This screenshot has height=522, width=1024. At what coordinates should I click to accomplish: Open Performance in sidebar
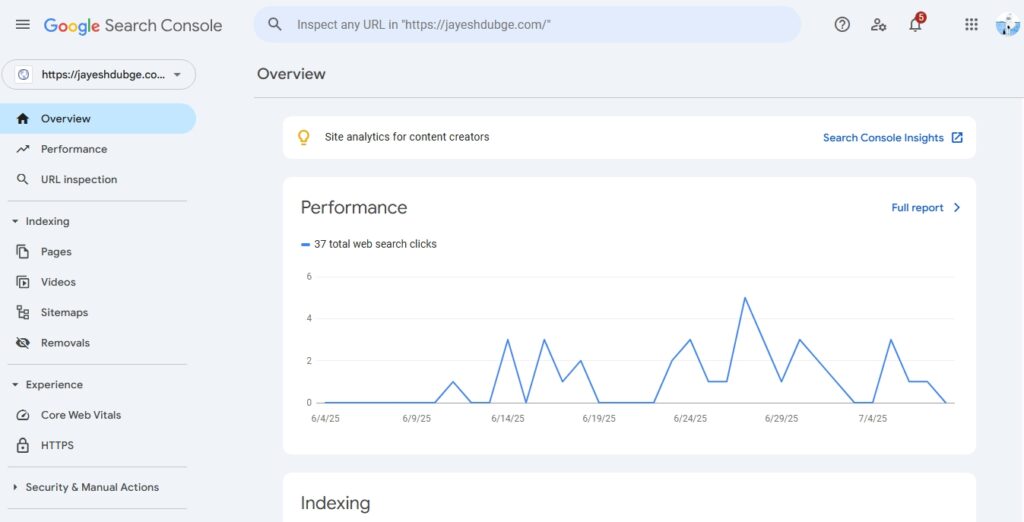[x=98, y=149]
